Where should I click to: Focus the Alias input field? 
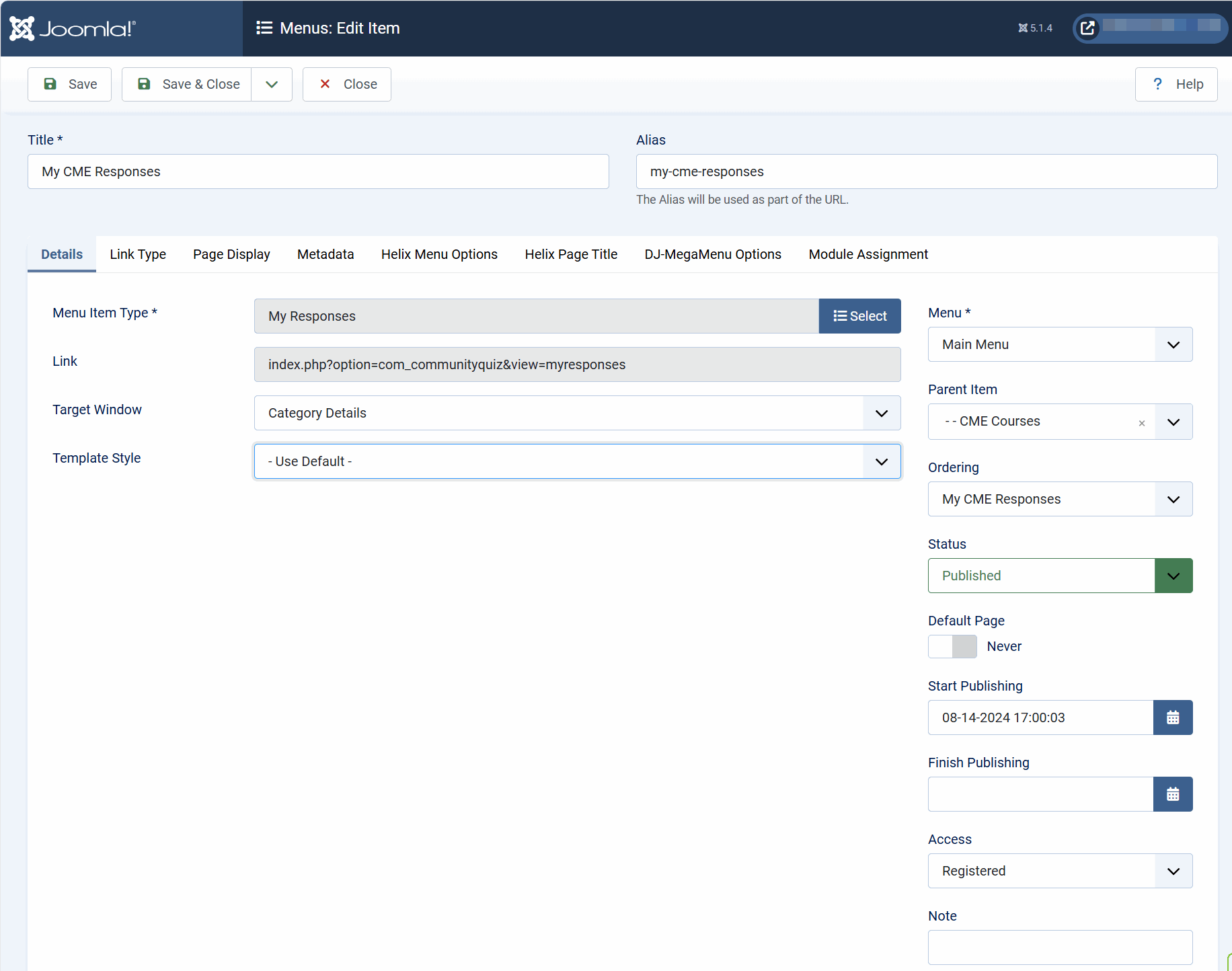[x=926, y=171]
